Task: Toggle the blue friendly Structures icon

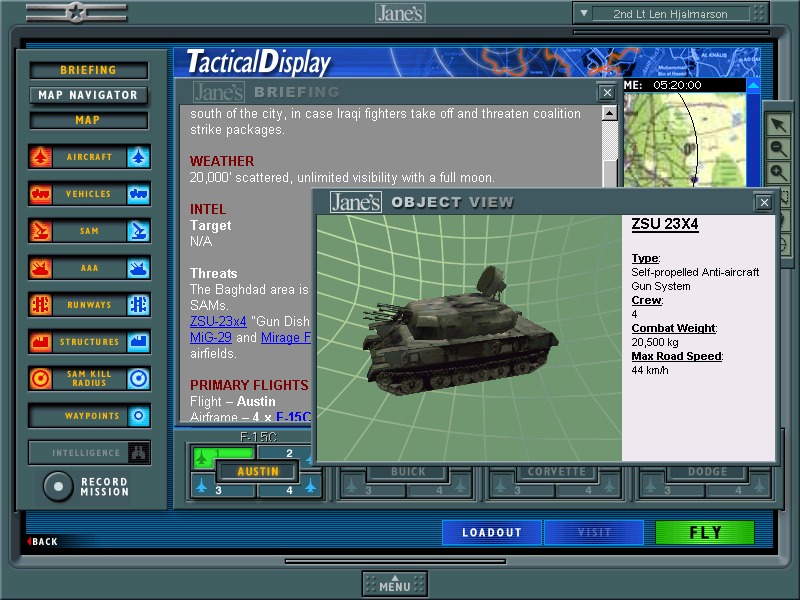Action: point(138,342)
